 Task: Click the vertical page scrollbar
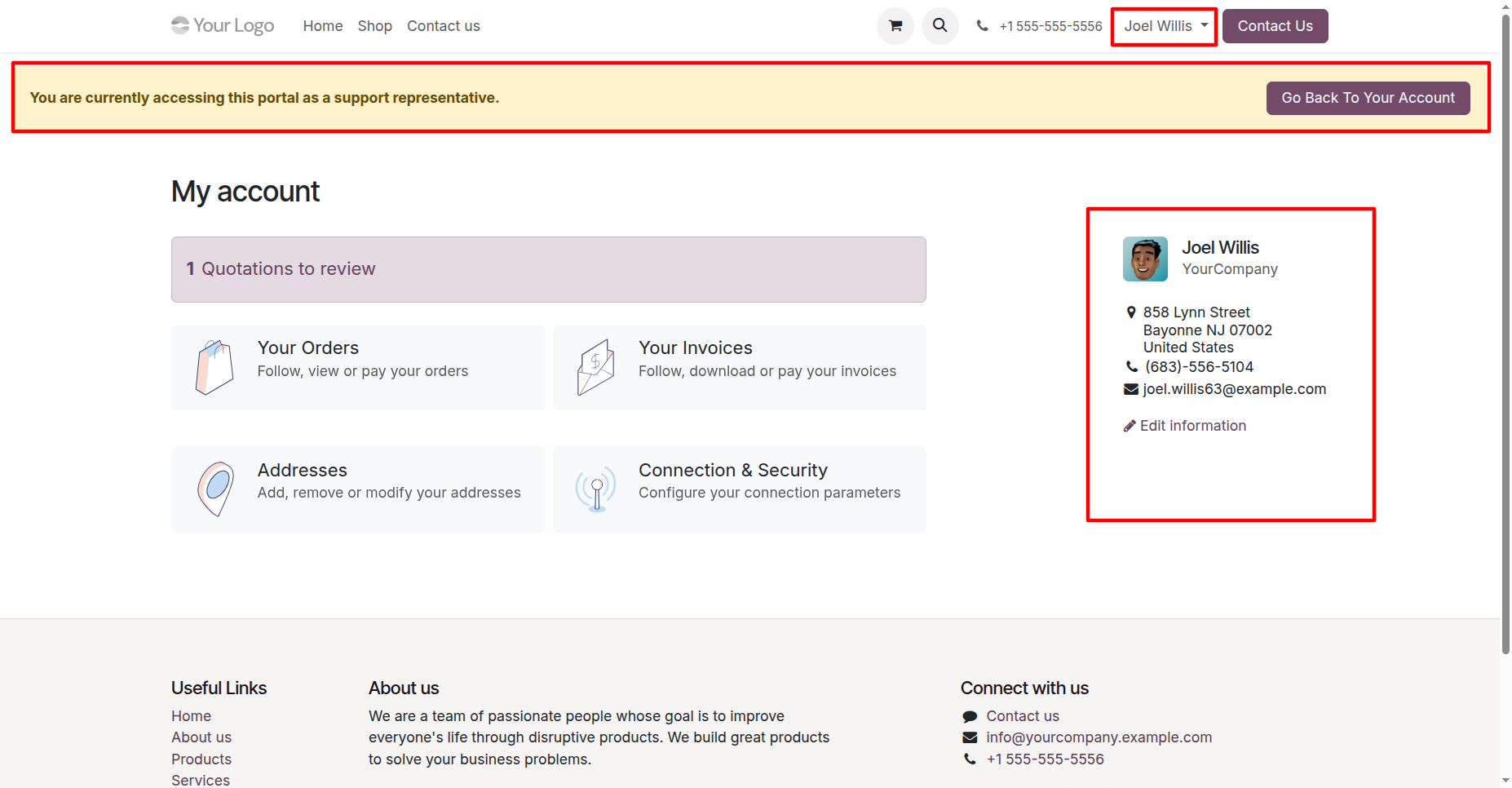pyautogui.click(x=1505, y=334)
